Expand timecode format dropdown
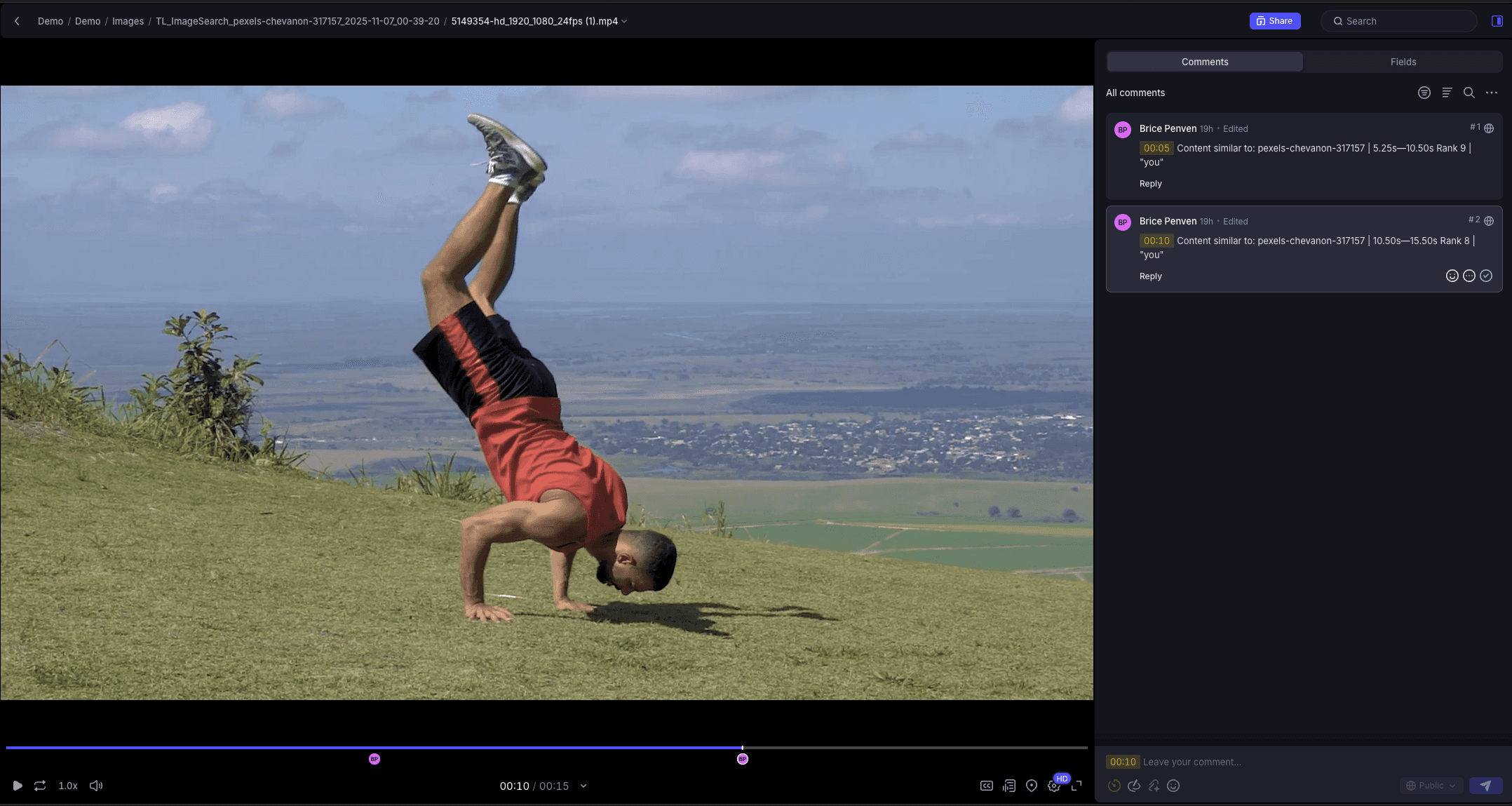 [x=583, y=786]
